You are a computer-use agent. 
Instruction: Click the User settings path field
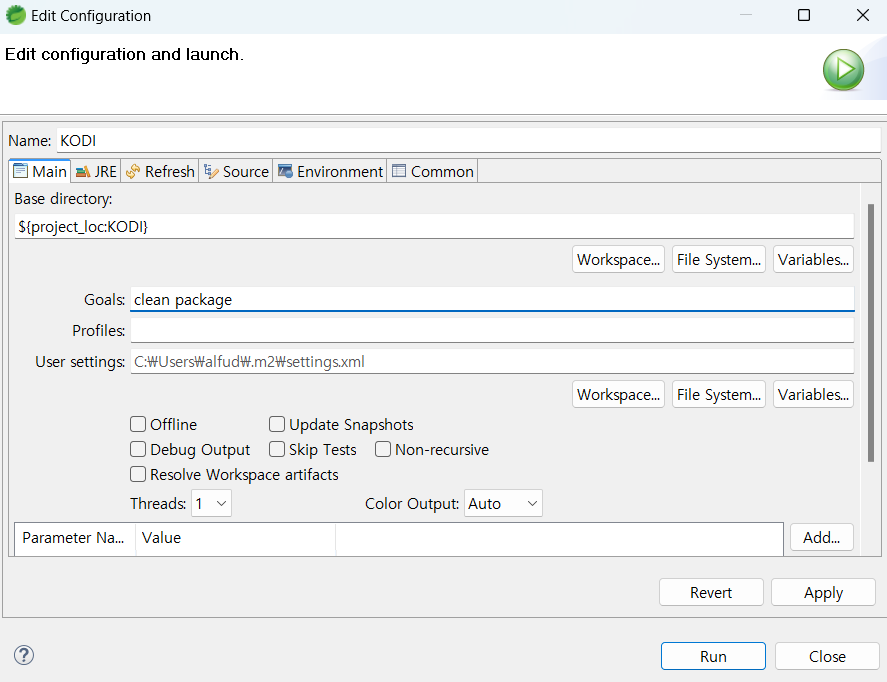[x=492, y=361]
